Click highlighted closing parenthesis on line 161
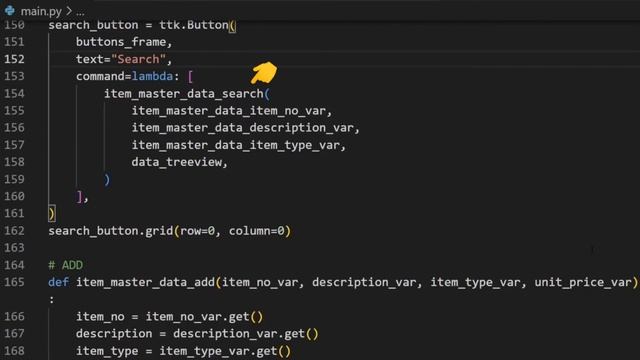 tap(51, 213)
